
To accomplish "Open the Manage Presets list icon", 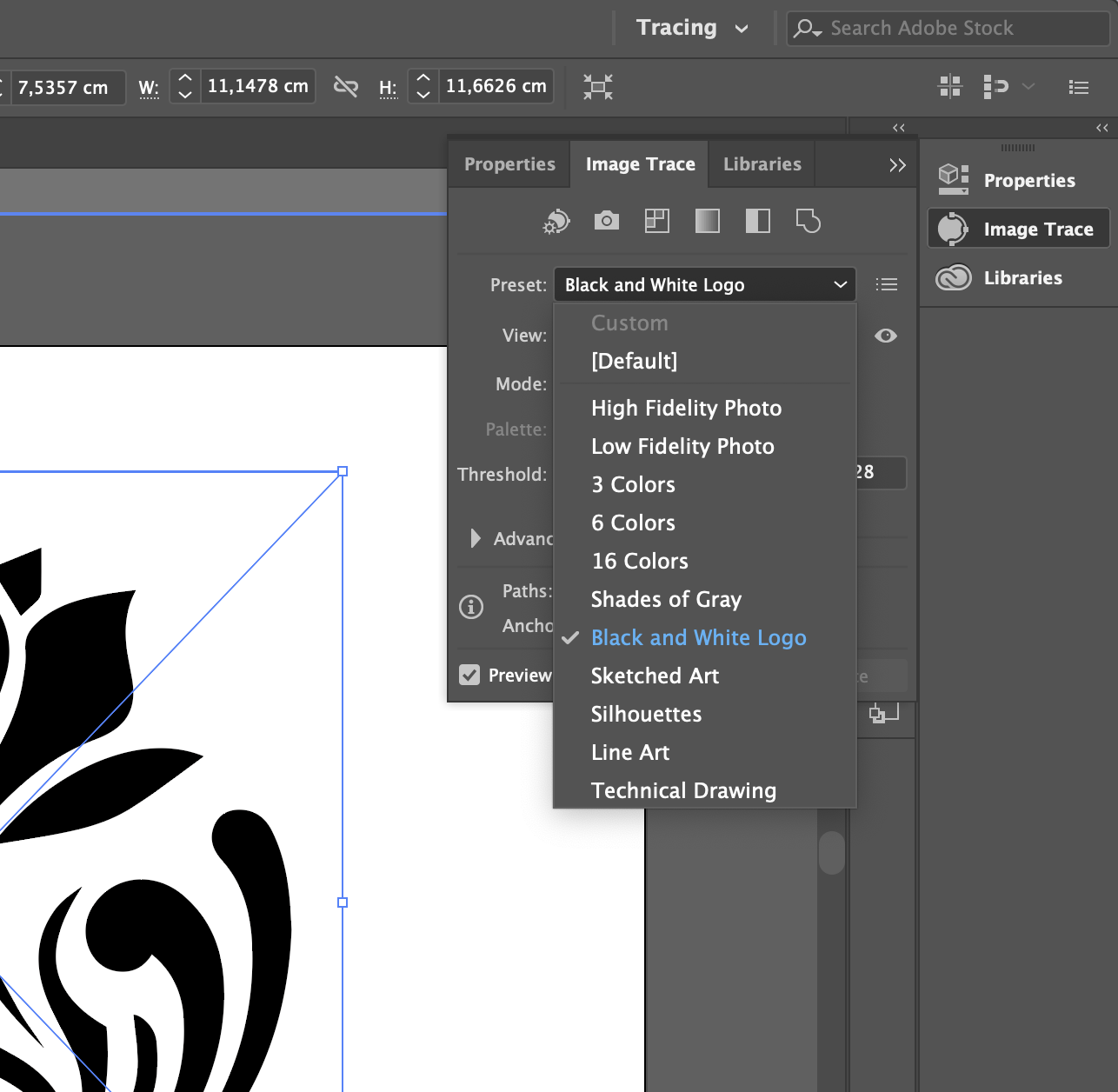I will point(887,284).
